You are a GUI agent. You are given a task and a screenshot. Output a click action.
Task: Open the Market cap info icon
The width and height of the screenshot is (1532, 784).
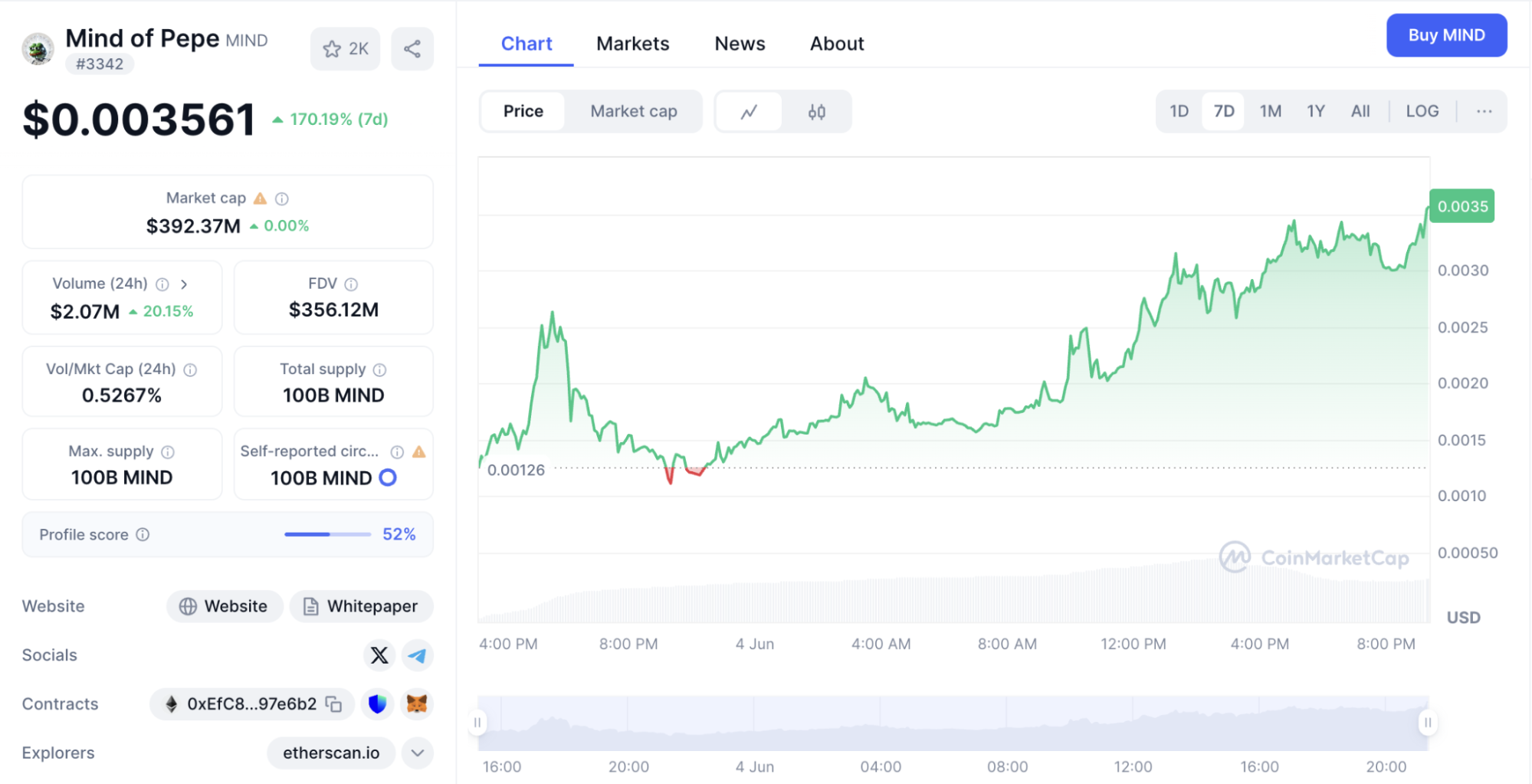282,198
